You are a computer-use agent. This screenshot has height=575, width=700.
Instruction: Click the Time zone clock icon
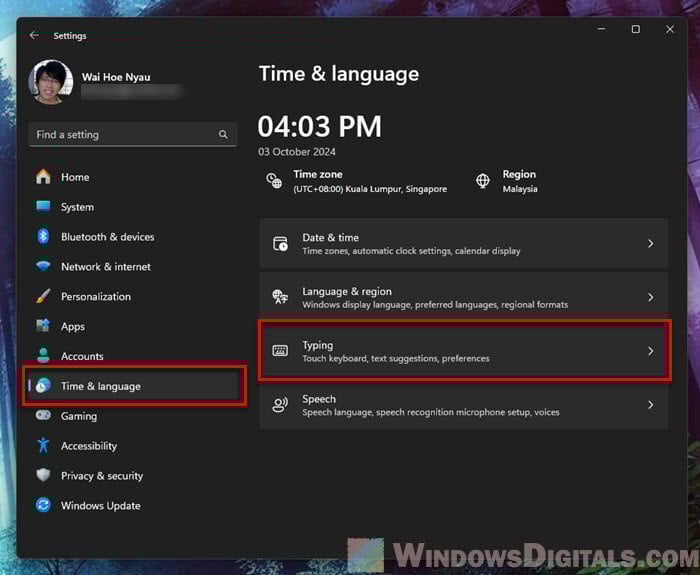[x=274, y=181]
